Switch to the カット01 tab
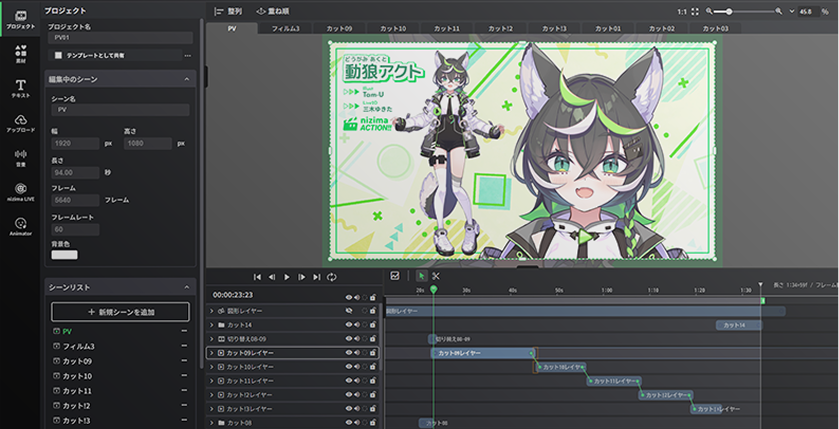Viewport: 839px width, 429px height. click(x=608, y=29)
